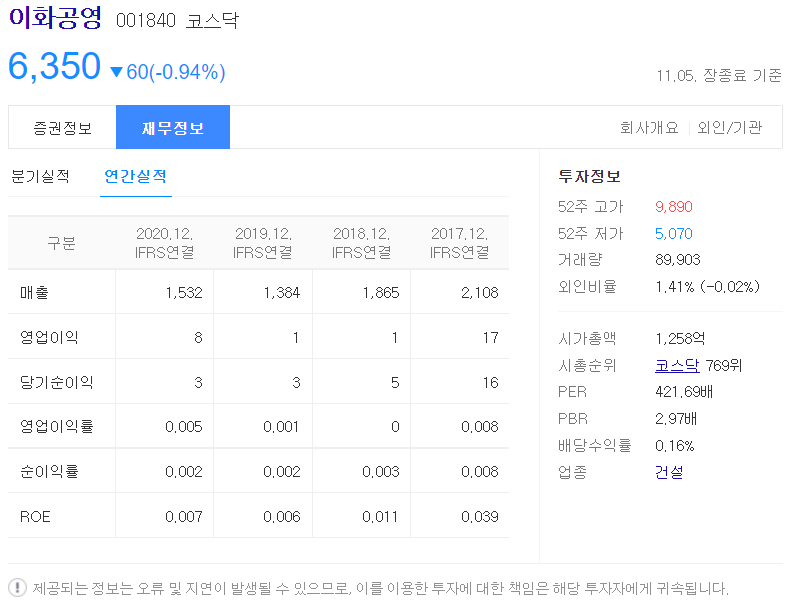
Task: Click the 2018.12. IFRS연결 column header
Action: pos(361,243)
